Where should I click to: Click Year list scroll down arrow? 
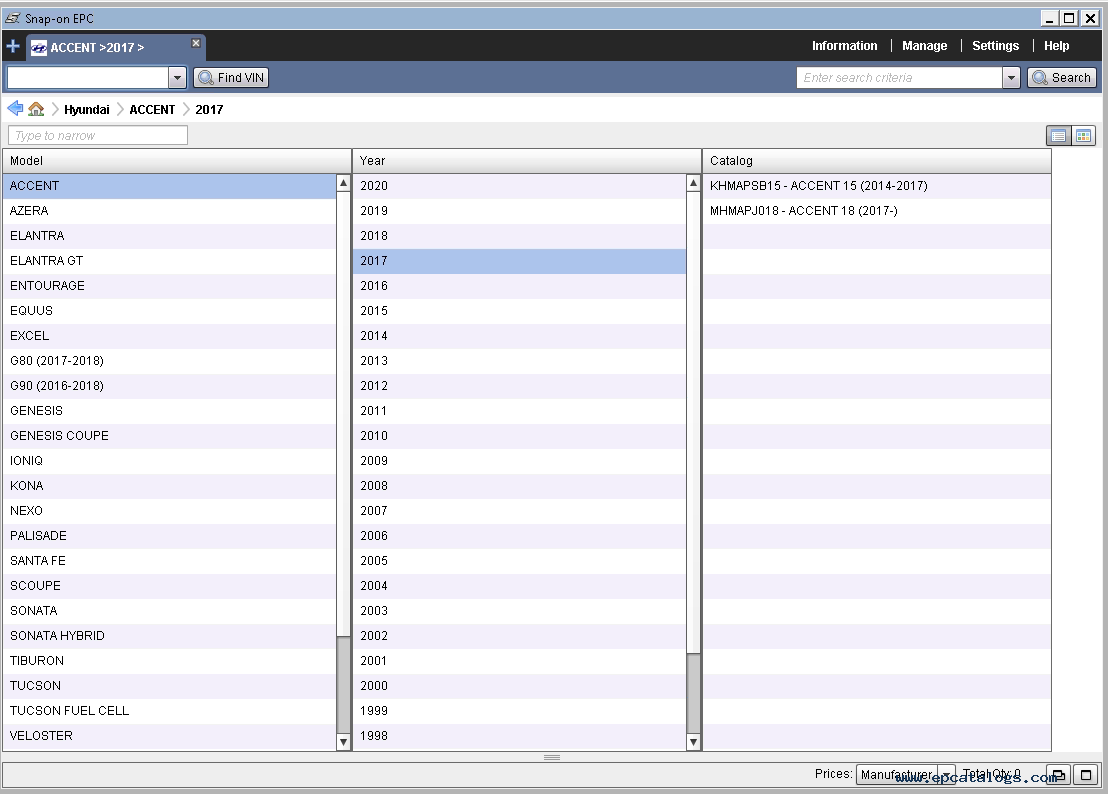(x=693, y=742)
